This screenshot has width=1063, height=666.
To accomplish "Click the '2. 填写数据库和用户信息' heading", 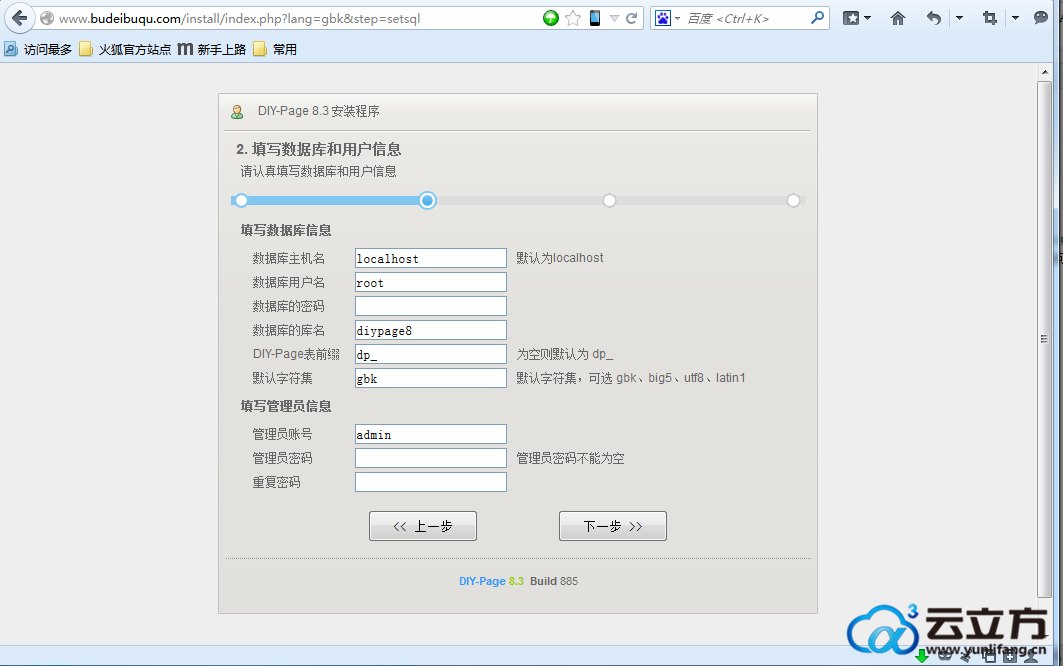I will pos(319,149).
